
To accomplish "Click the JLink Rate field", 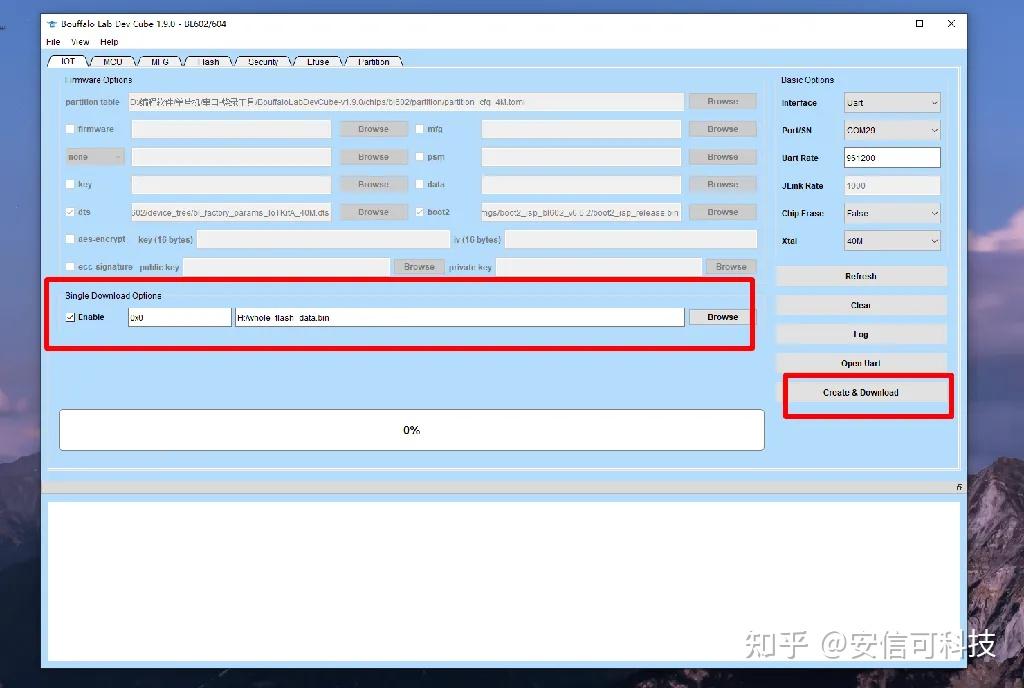I will (x=892, y=185).
